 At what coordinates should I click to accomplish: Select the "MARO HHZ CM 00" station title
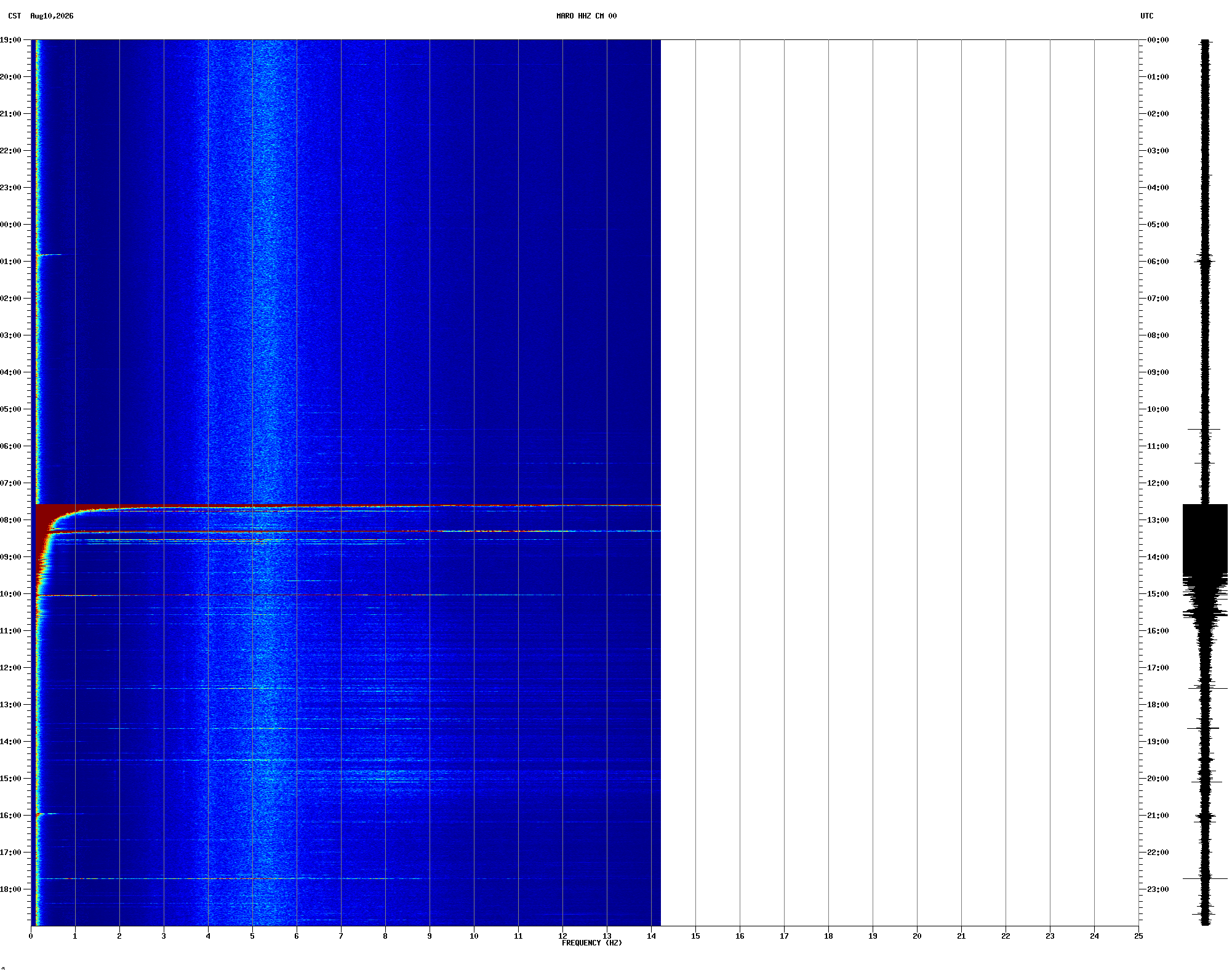586,16
